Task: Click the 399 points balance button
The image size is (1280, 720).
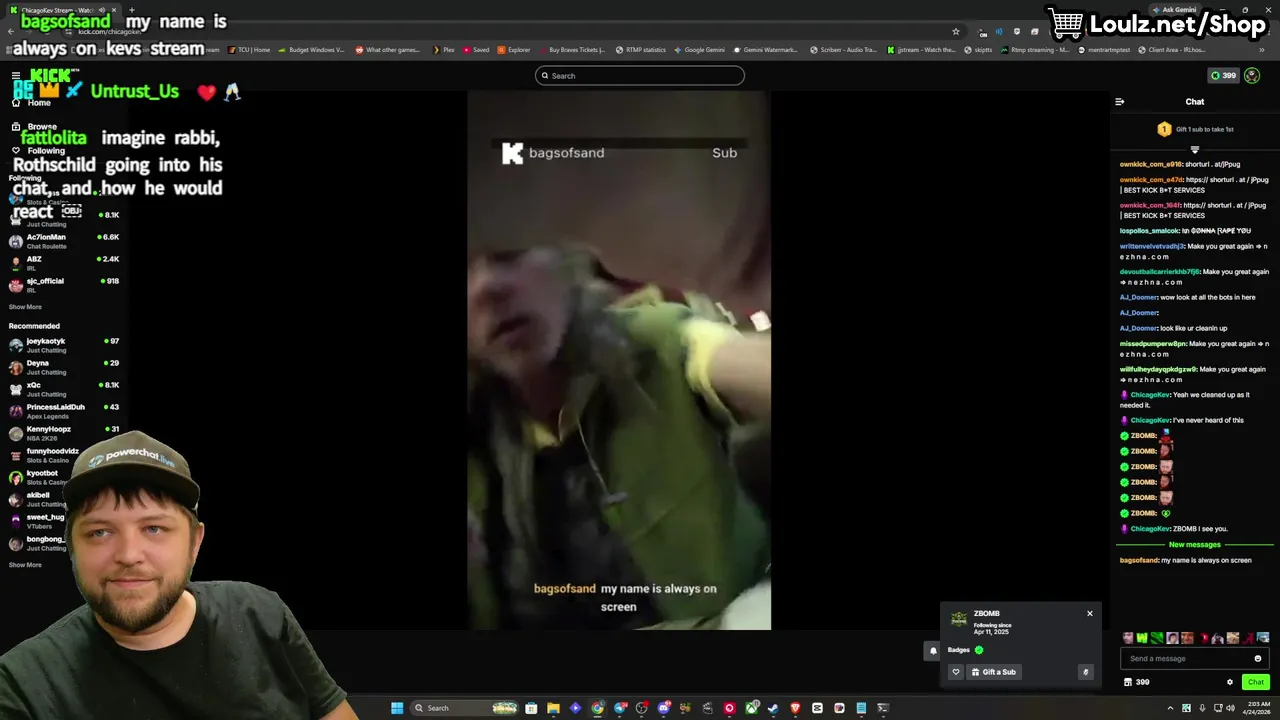Action: pyautogui.click(x=1224, y=76)
